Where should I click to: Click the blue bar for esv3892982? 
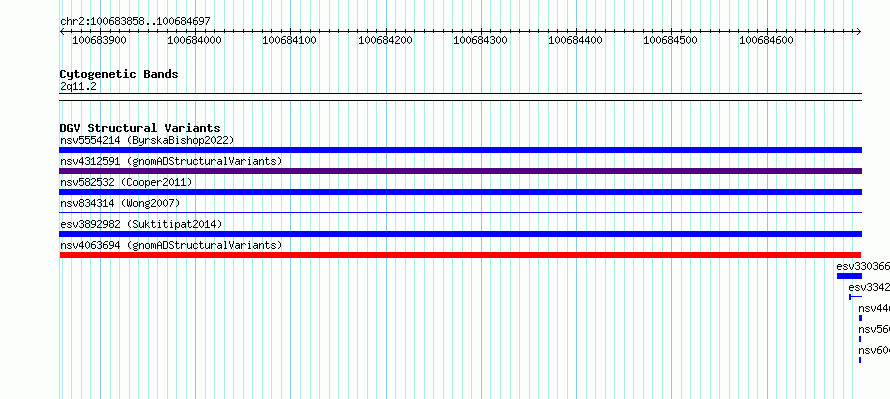[x=460, y=234]
